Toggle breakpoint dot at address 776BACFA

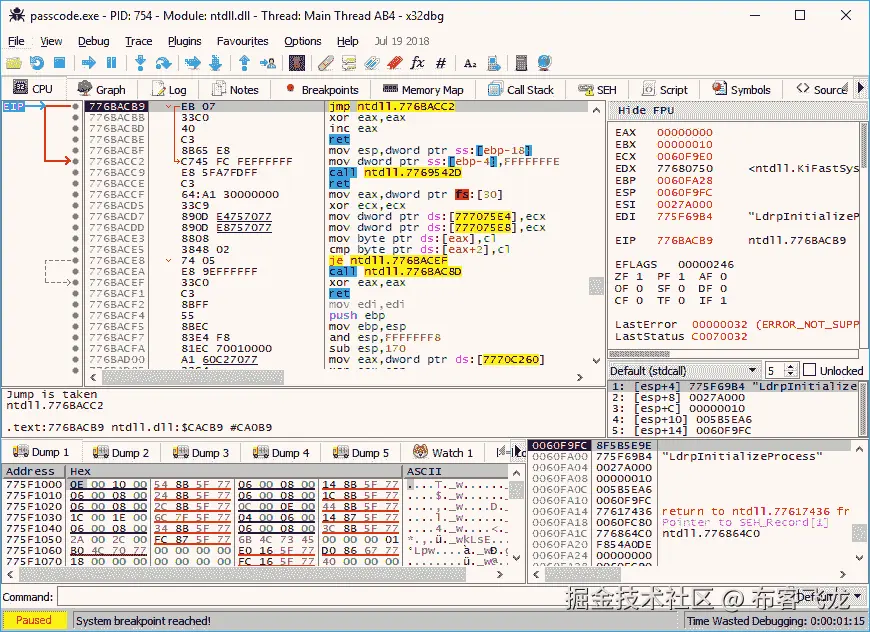(x=75, y=348)
